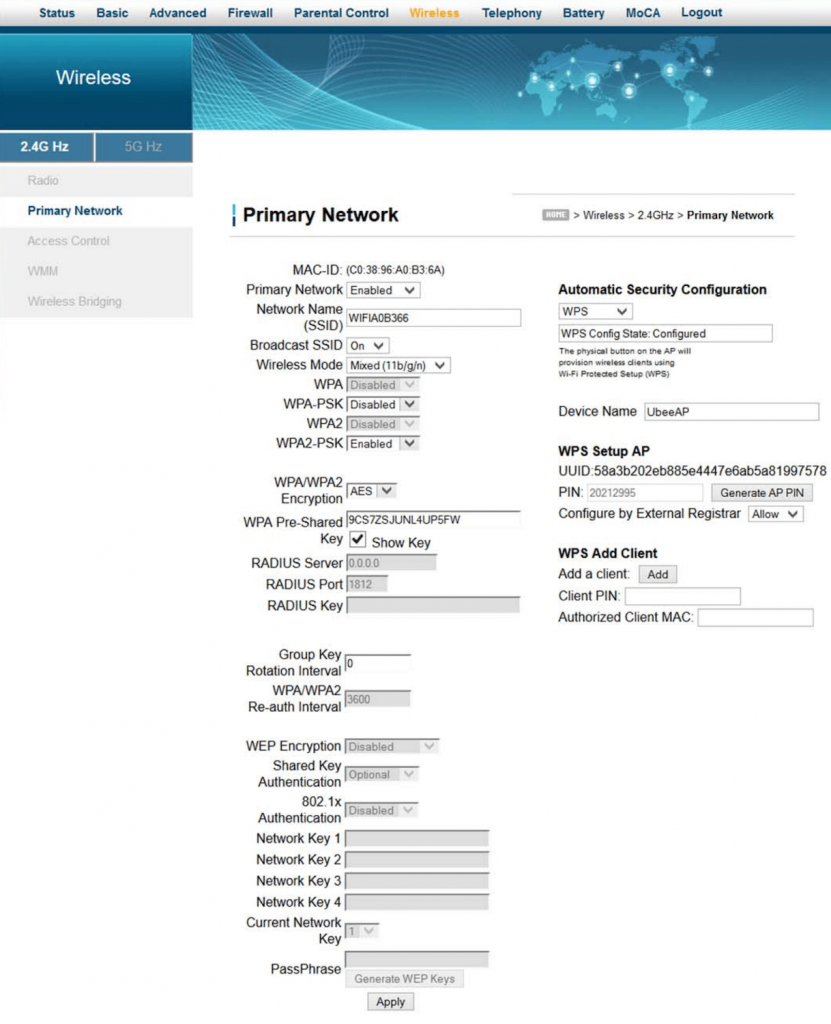Click the Generate AP PIN button

[762, 491]
